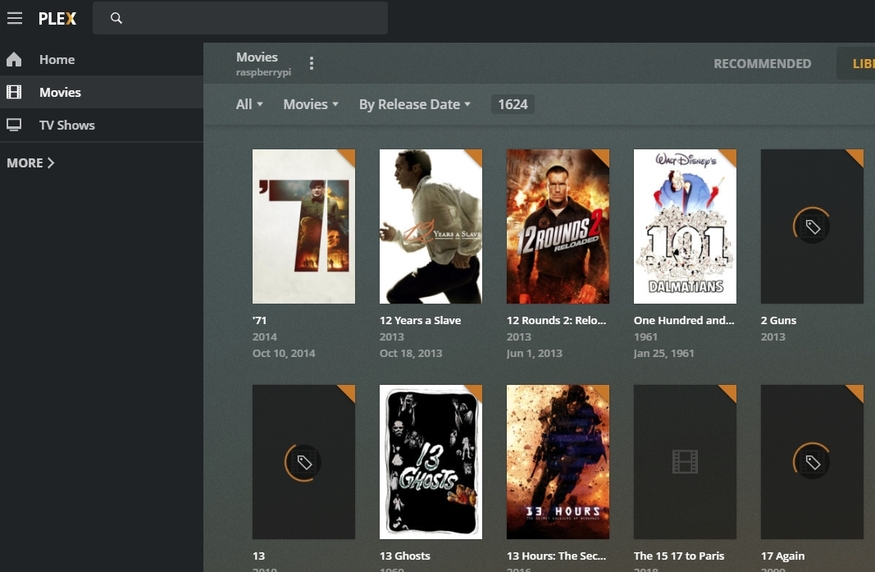
Task: Click the Jun 1, 2013 release date
Action: (x=534, y=353)
